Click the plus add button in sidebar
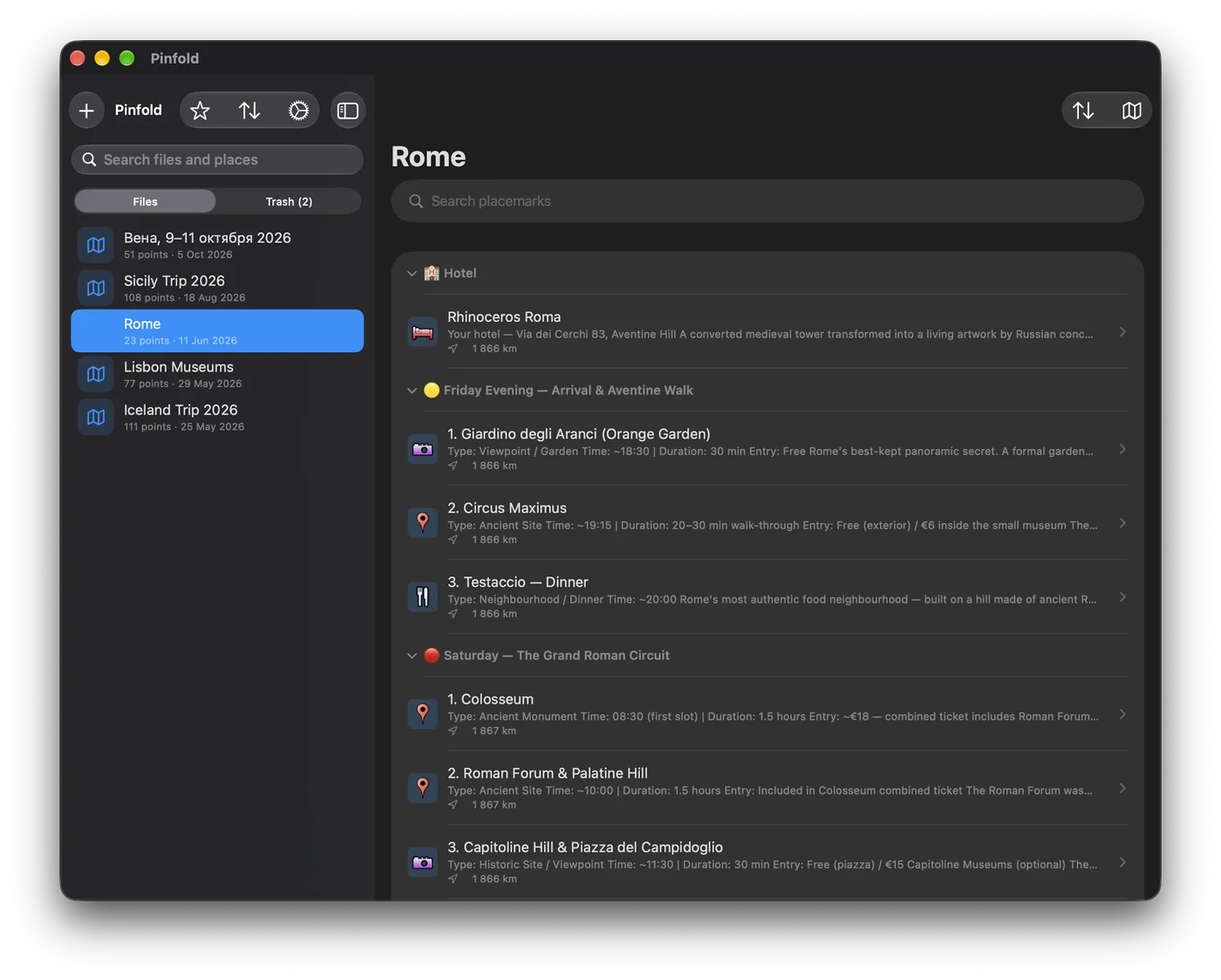 tap(86, 111)
